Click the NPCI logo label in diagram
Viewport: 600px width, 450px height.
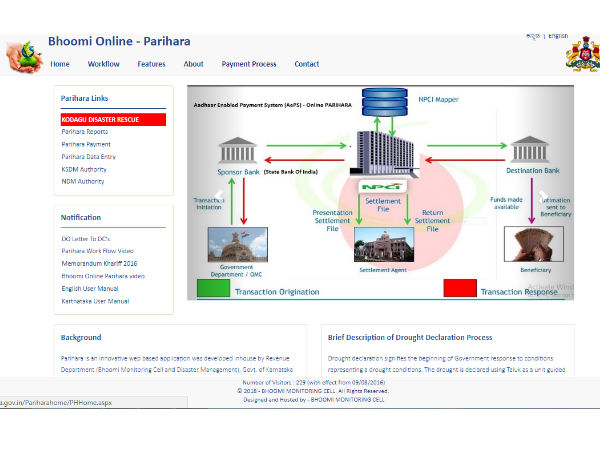383,187
